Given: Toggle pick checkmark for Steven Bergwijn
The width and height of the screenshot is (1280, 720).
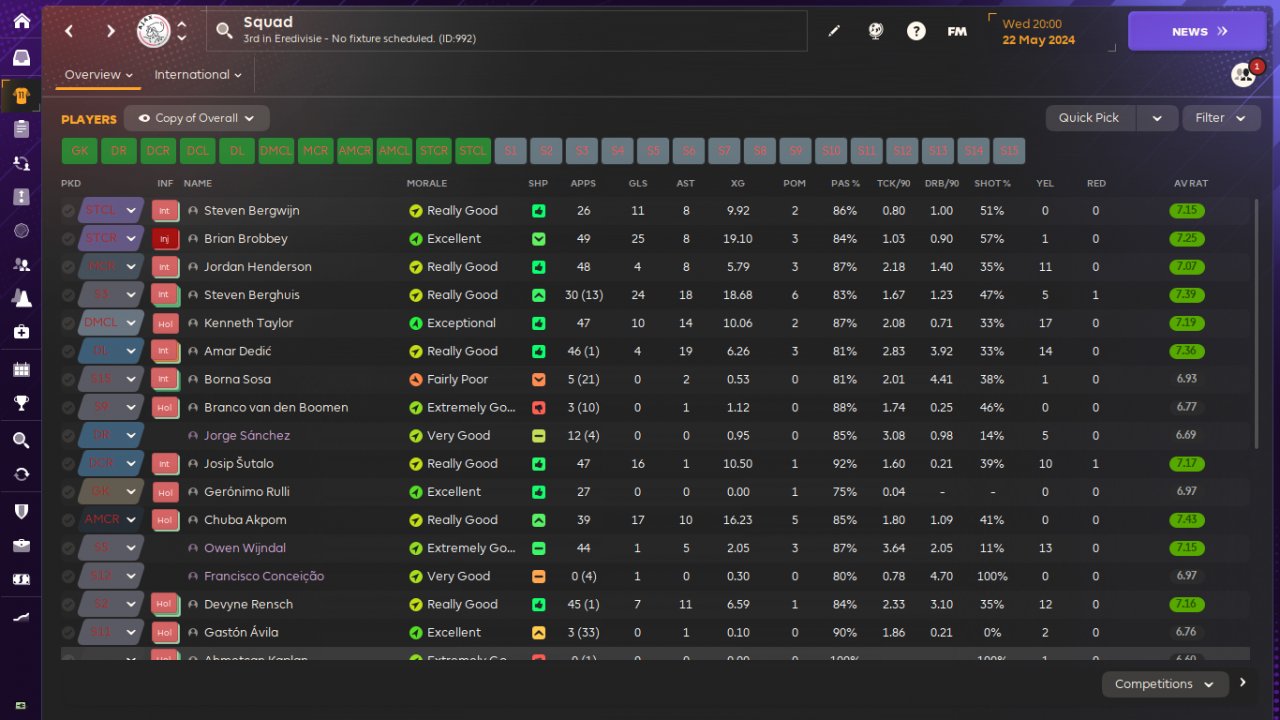Looking at the screenshot, I should tap(68, 211).
